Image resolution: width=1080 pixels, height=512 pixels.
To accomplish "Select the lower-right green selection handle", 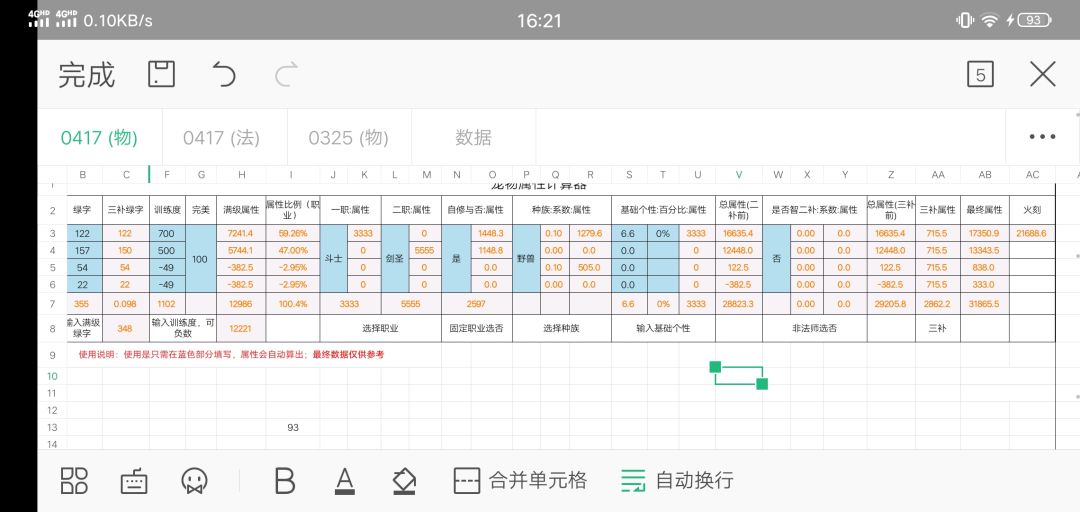I will 762,384.
